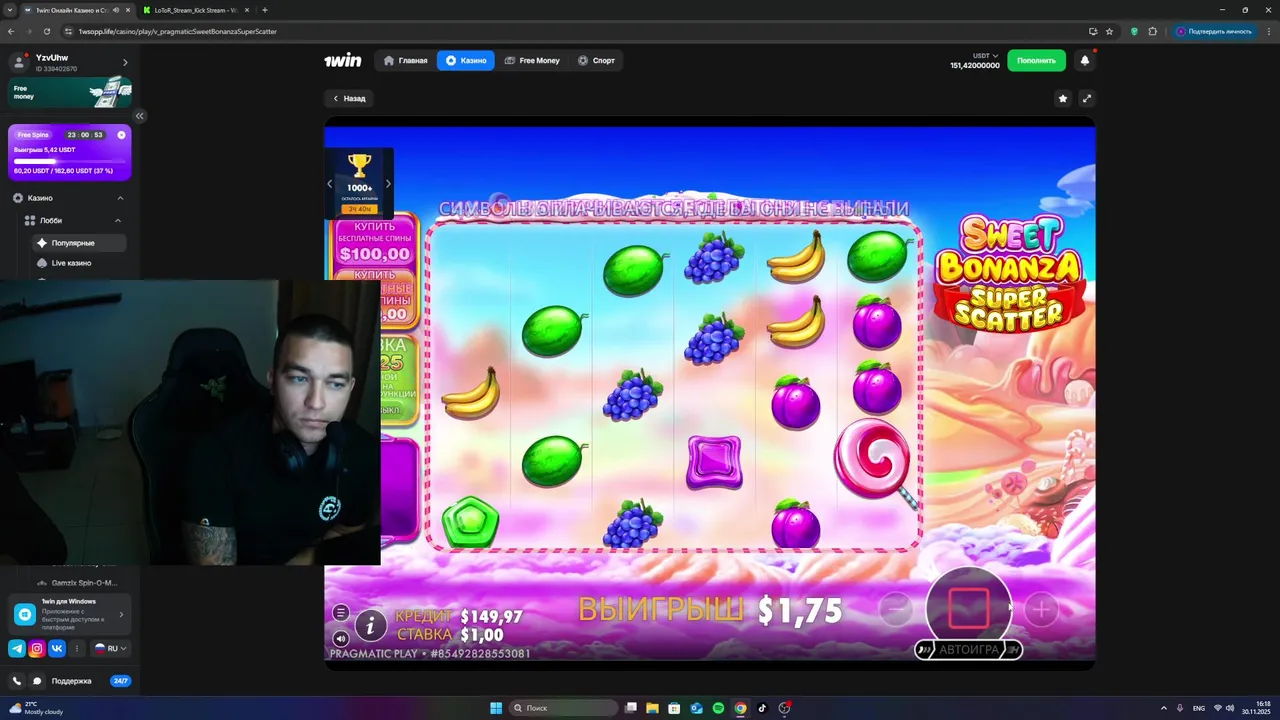
Task: Open the Instagram social link
Action: pyautogui.click(x=37, y=648)
